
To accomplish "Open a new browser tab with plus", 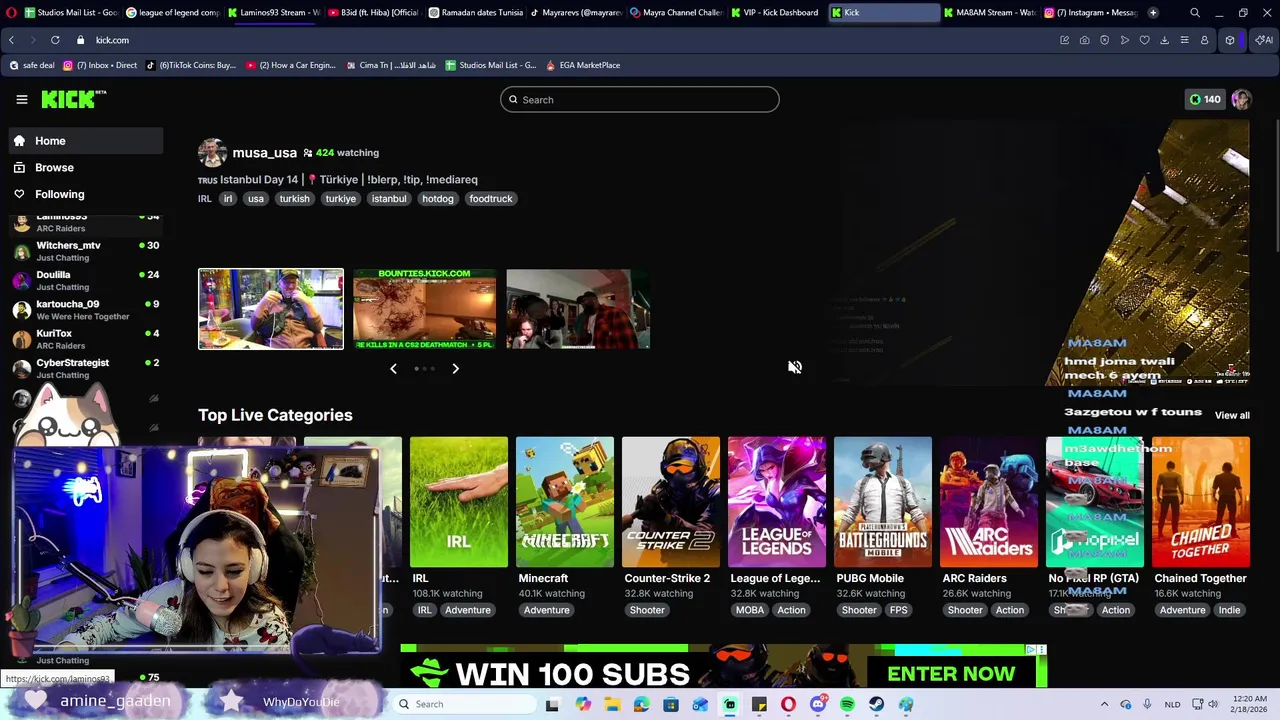I will [x=1153, y=13].
